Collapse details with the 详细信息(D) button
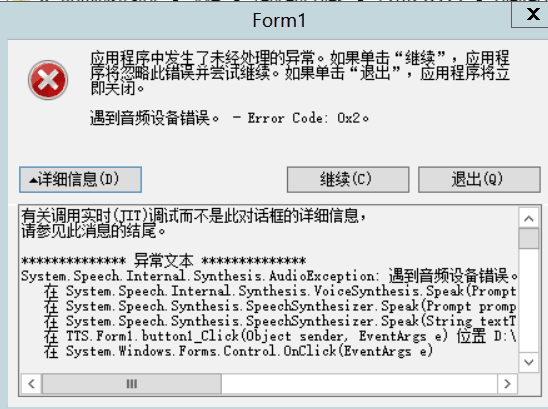This screenshot has height=409, width=548. (x=80, y=179)
